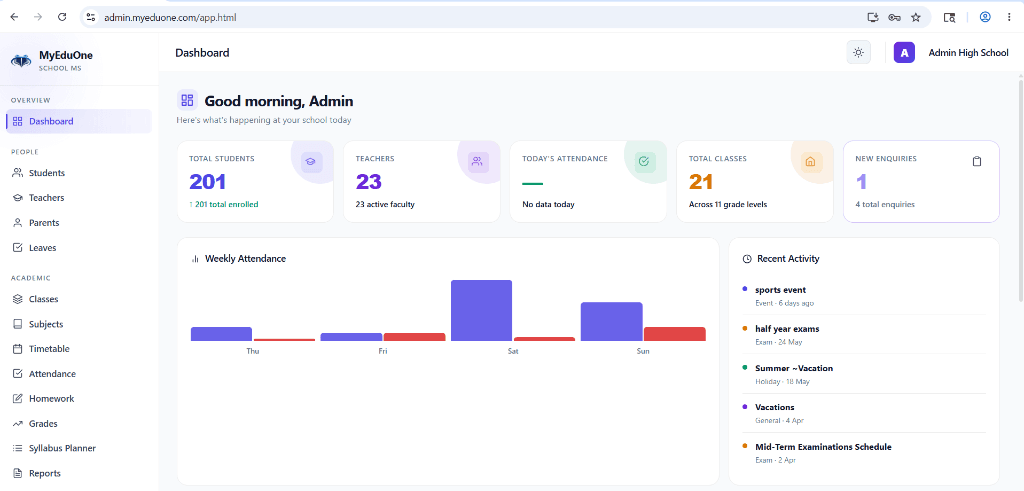Click the MyEduOne logo icon
Viewport: 1024px width, 491px height.
[21, 61]
